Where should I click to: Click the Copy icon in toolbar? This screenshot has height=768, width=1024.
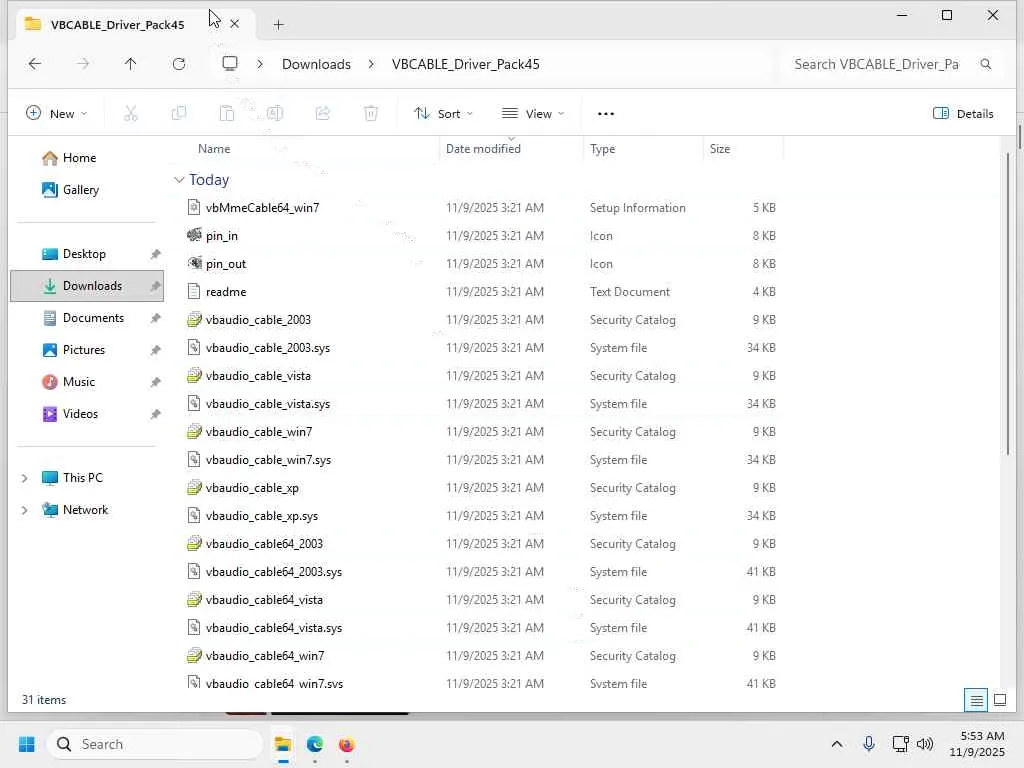(178, 114)
